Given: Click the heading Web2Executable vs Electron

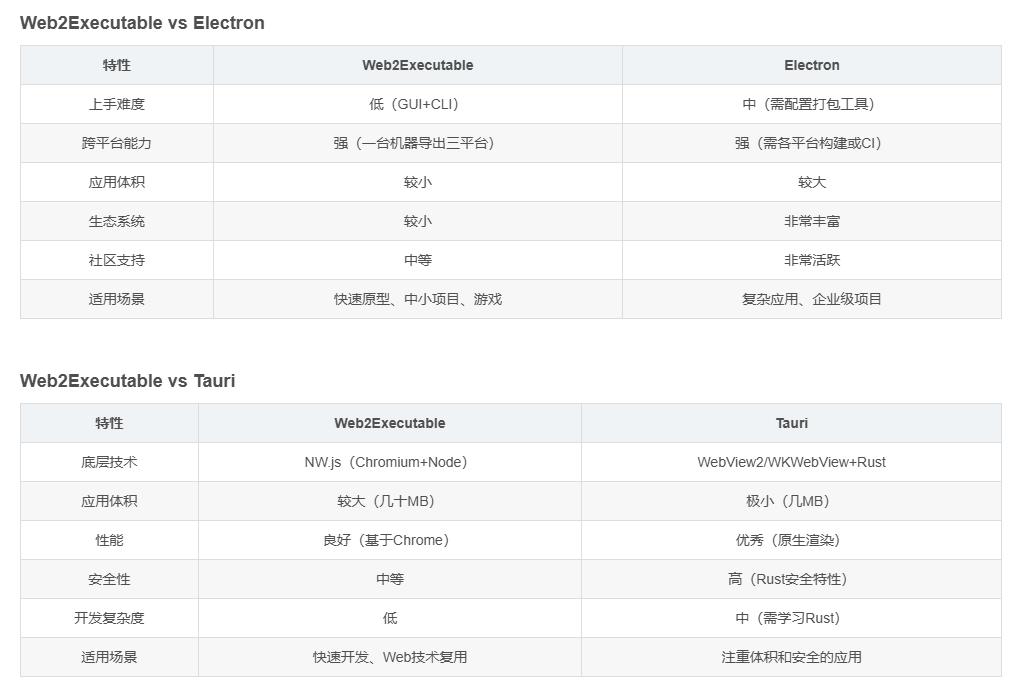Looking at the screenshot, I should 142,23.
